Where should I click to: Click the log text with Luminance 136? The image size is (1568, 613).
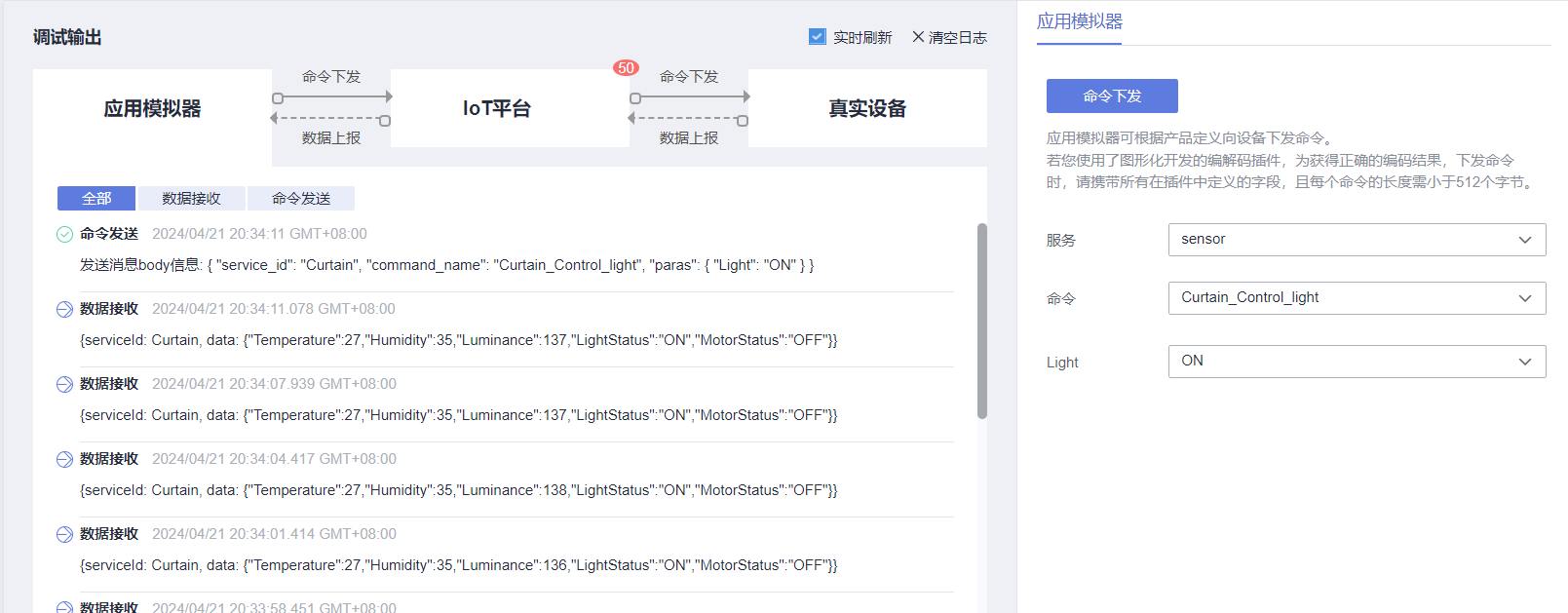coord(458,565)
